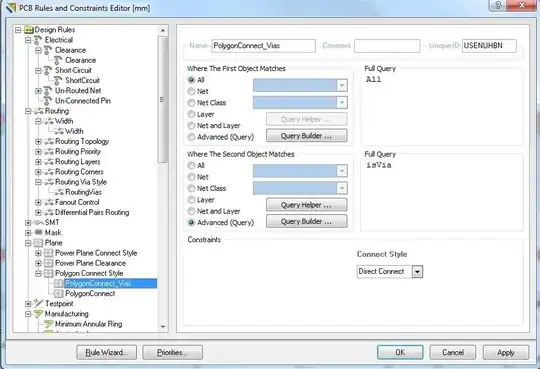
Task: Click the Fanout Control icon
Action: point(49,202)
